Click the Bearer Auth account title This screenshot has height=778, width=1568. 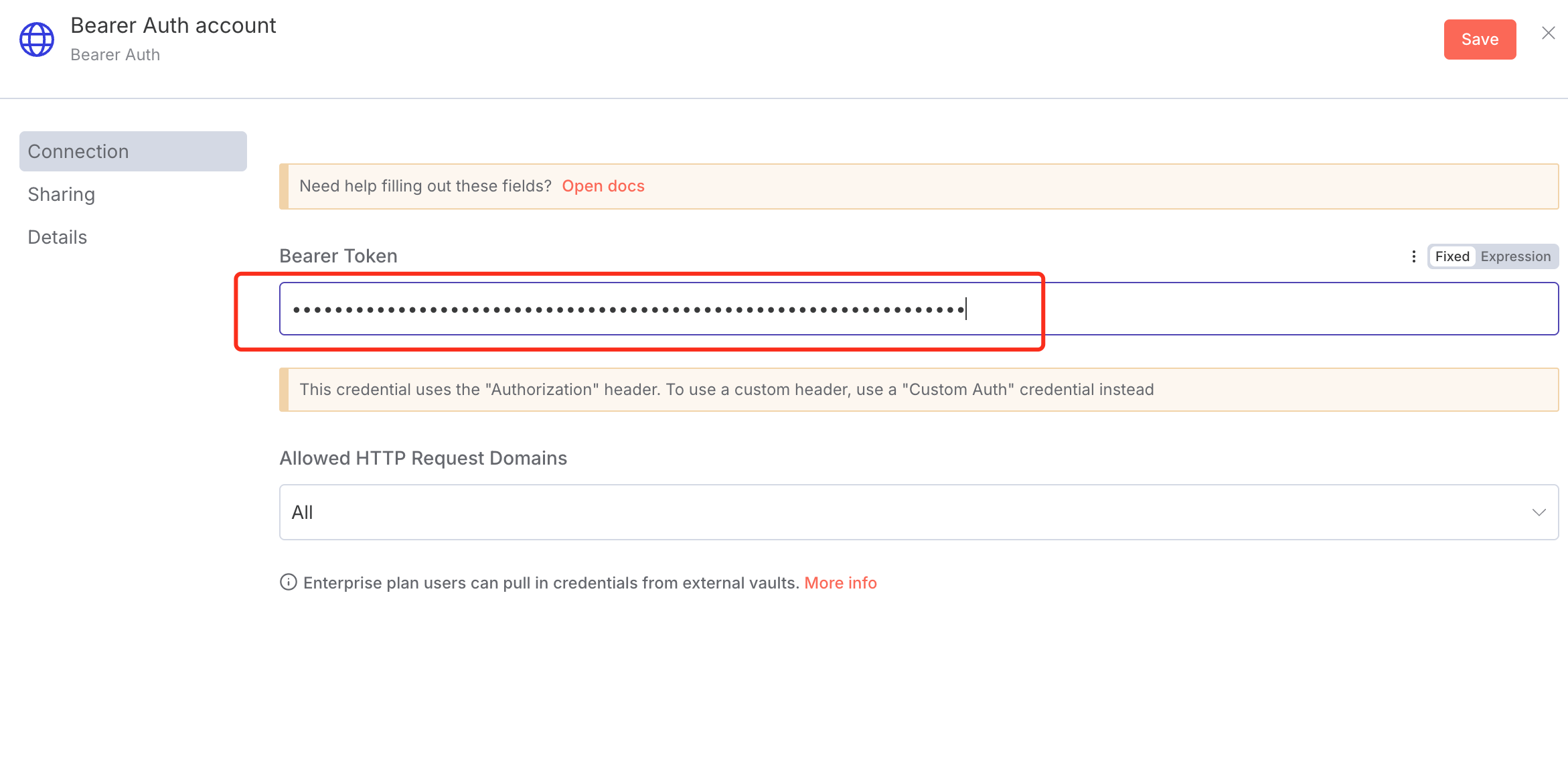click(x=173, y=25)
